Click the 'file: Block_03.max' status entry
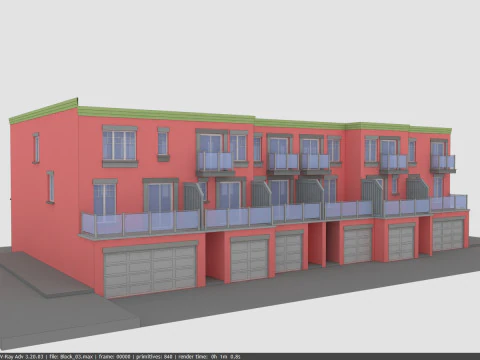 (71, 357)
